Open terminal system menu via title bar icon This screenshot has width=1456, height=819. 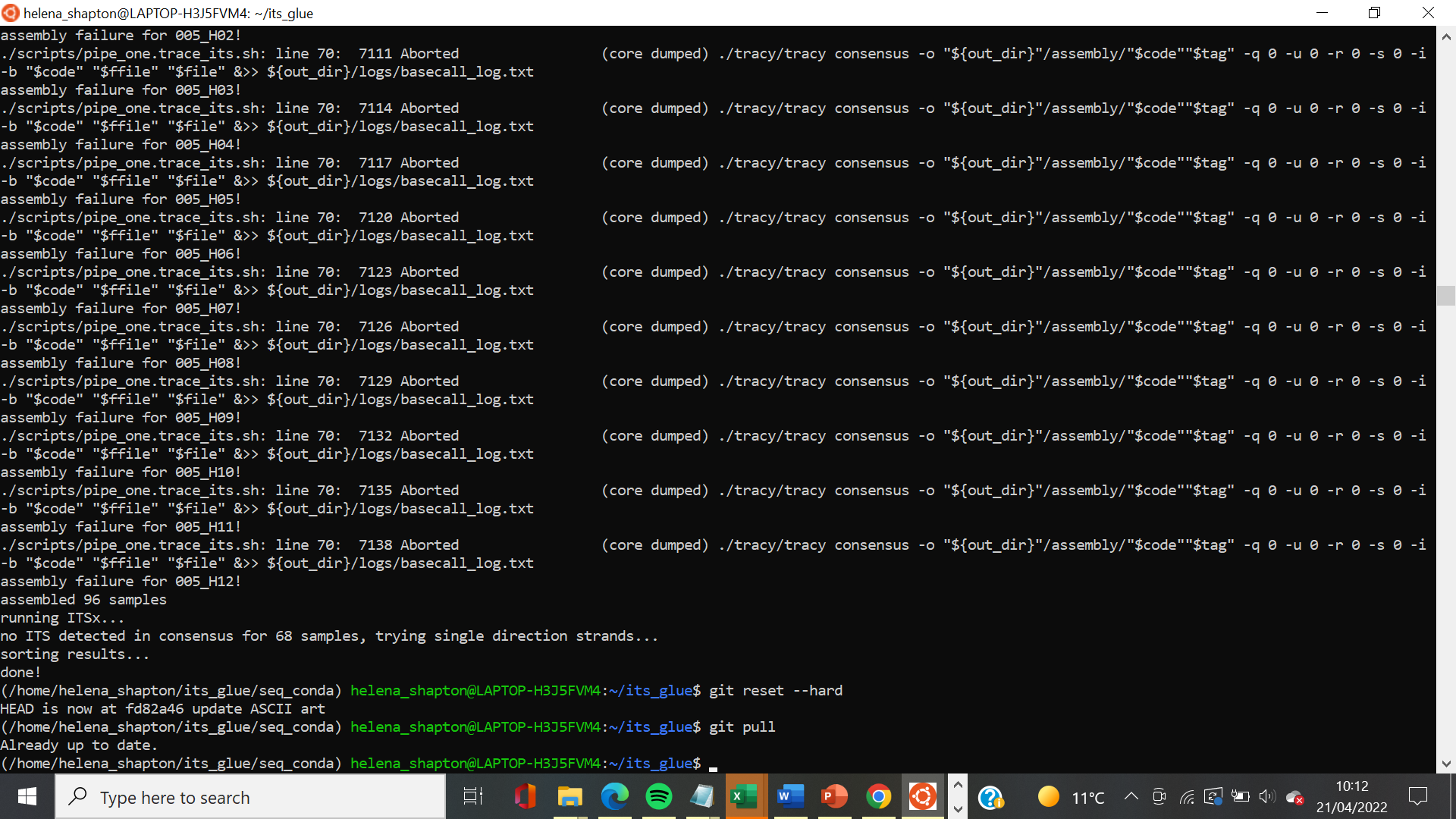[x=11, y=13]
